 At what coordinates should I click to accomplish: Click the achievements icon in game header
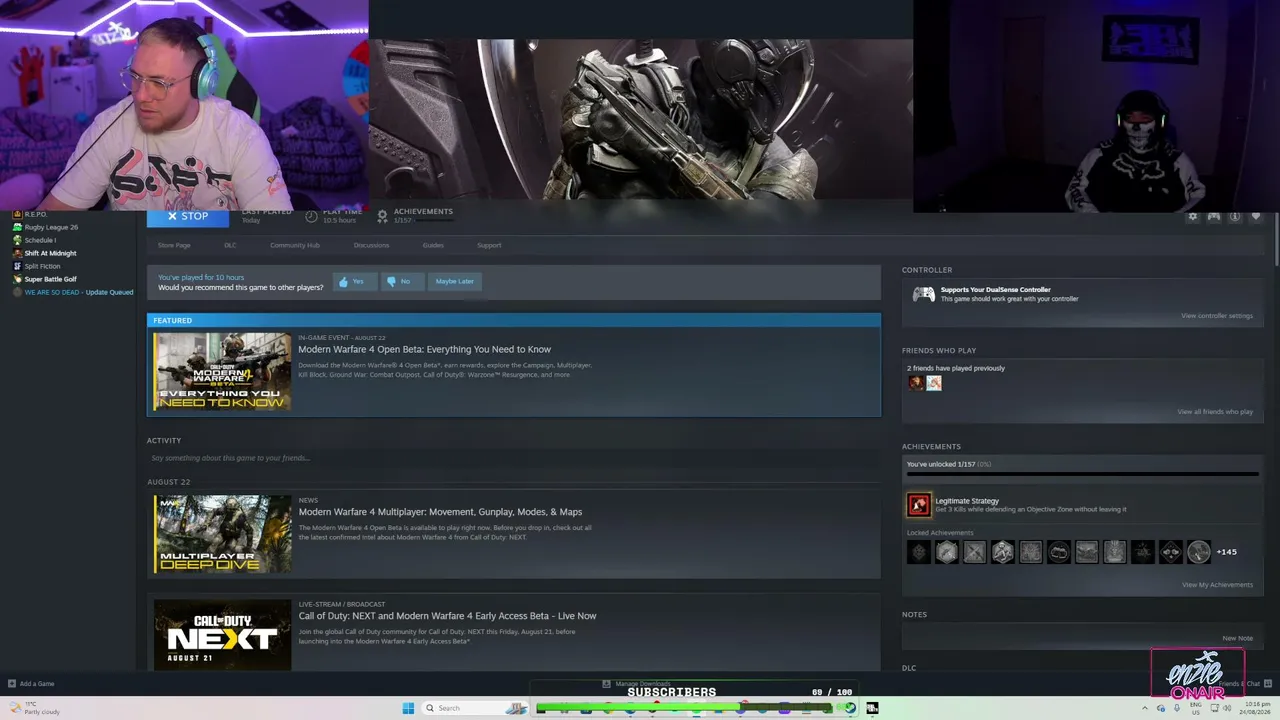tap(382, 216)
